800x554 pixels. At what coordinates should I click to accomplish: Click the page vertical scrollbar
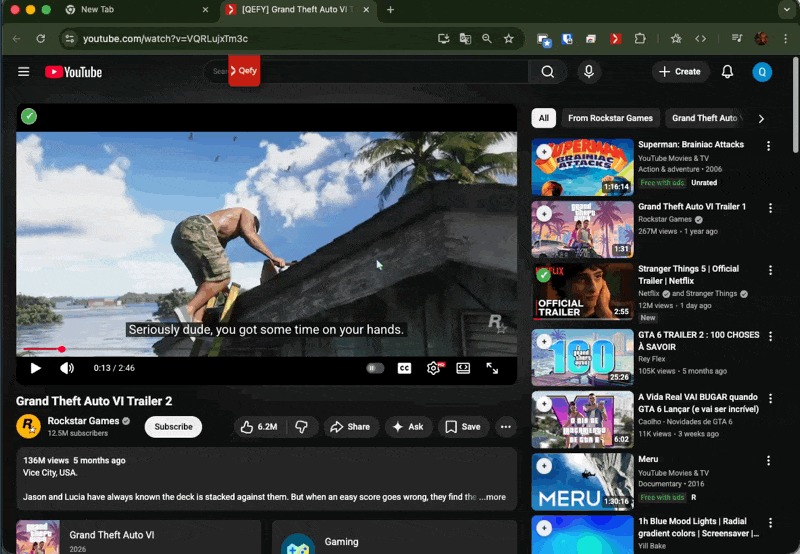(795, 105)
